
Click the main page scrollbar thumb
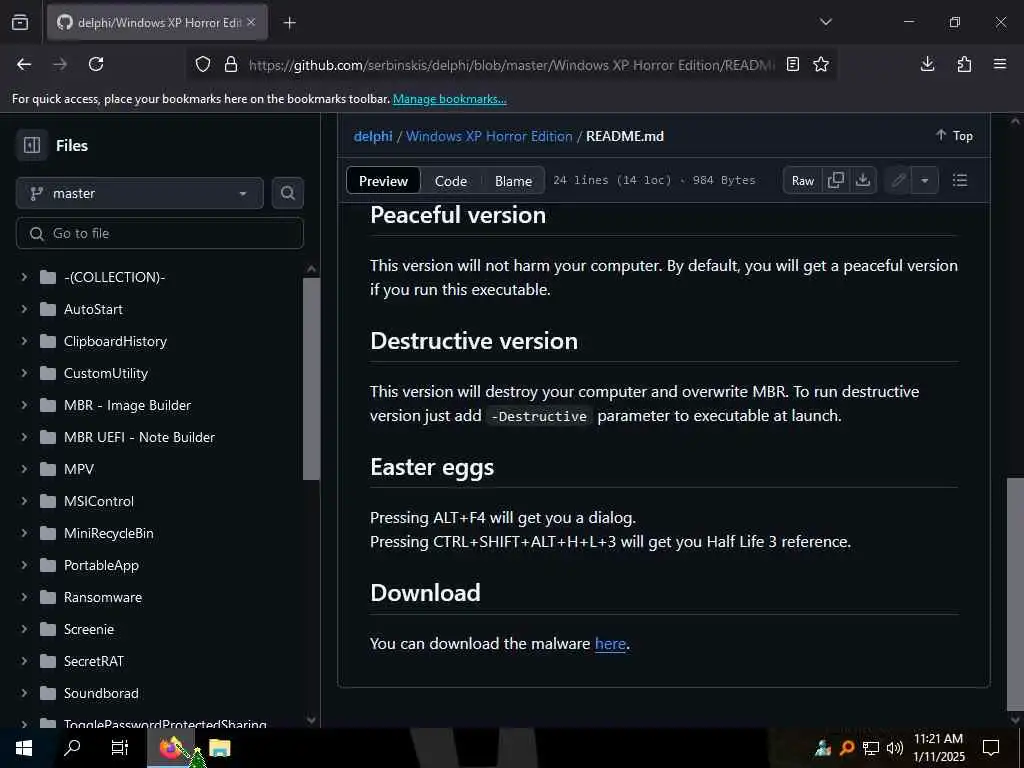tap(1016, 593)
